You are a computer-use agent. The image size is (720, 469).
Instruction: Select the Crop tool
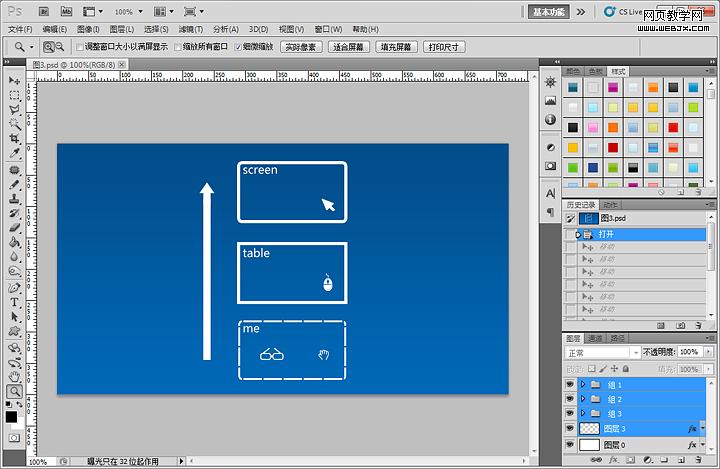coord(14,139)
